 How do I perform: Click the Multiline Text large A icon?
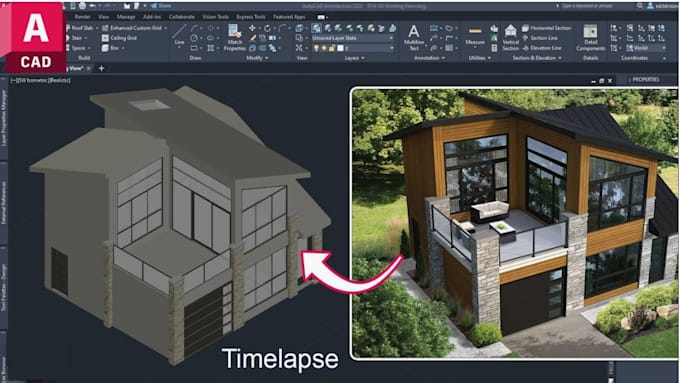(414, 31)
